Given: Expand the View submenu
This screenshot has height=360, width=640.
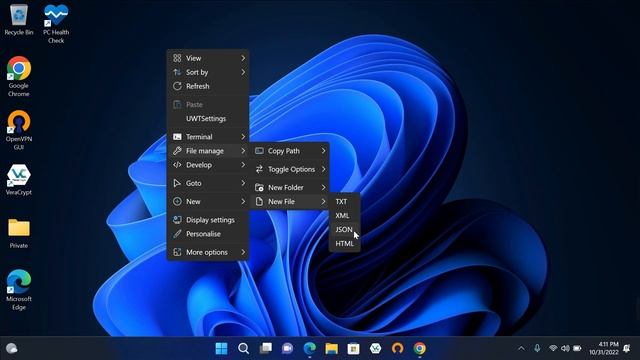Looking at the screenshot, I should (x=208, y=58).
